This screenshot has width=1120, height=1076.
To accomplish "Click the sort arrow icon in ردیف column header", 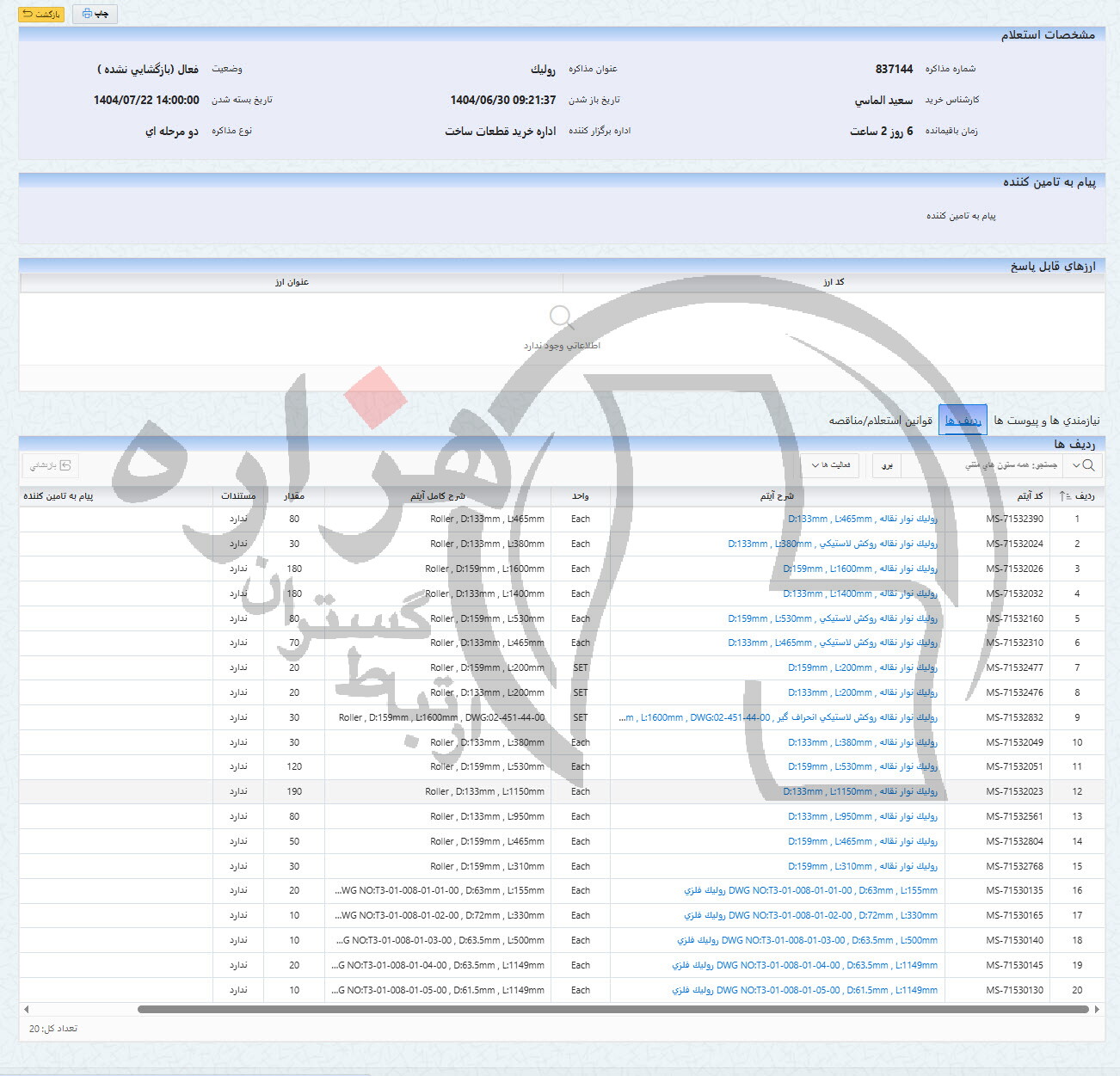I will click(1065, 496).
